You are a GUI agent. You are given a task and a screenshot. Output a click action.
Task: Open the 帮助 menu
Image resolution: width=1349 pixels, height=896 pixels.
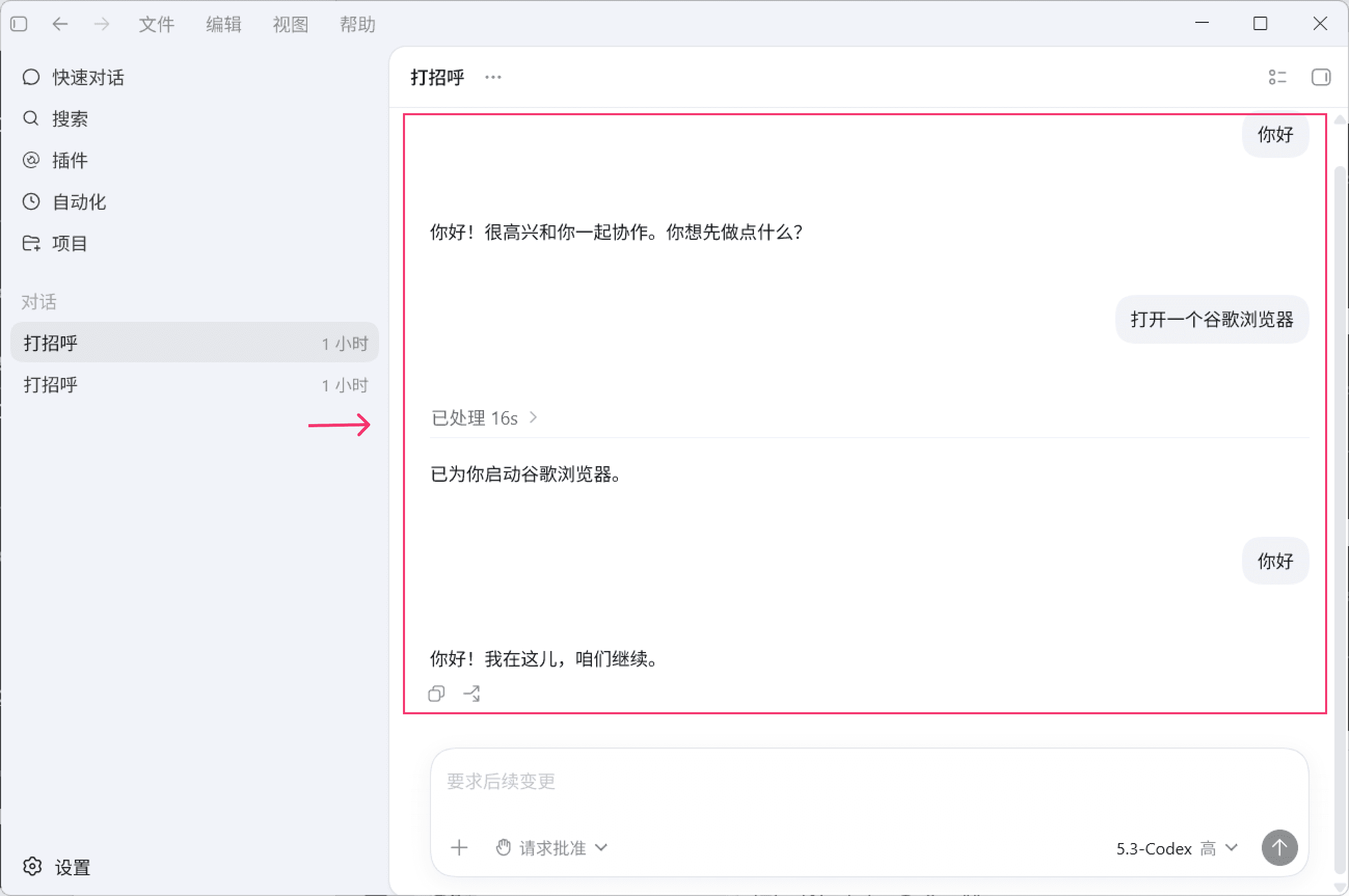[x=357, y=24]
